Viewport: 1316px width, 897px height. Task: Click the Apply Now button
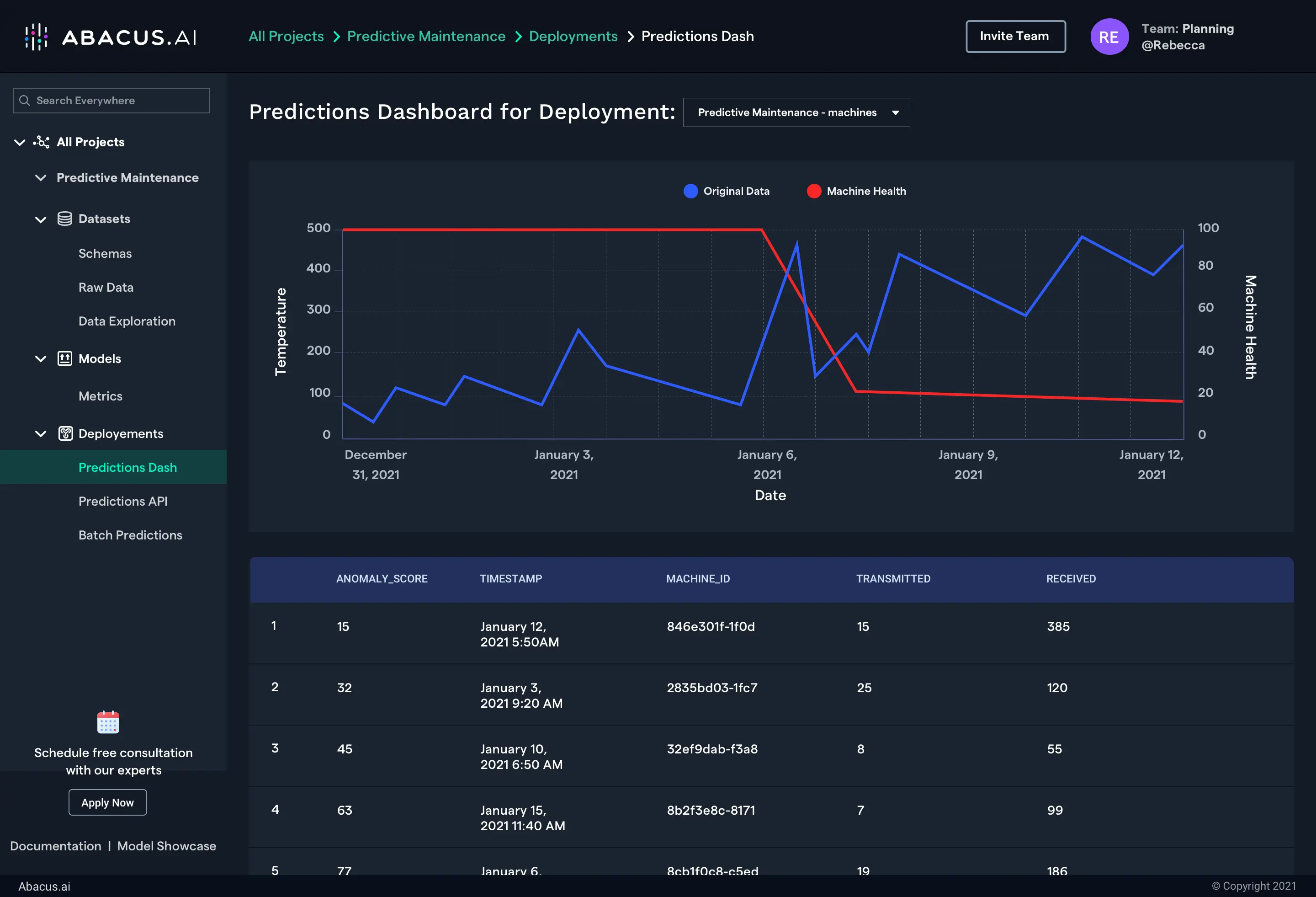107,802
